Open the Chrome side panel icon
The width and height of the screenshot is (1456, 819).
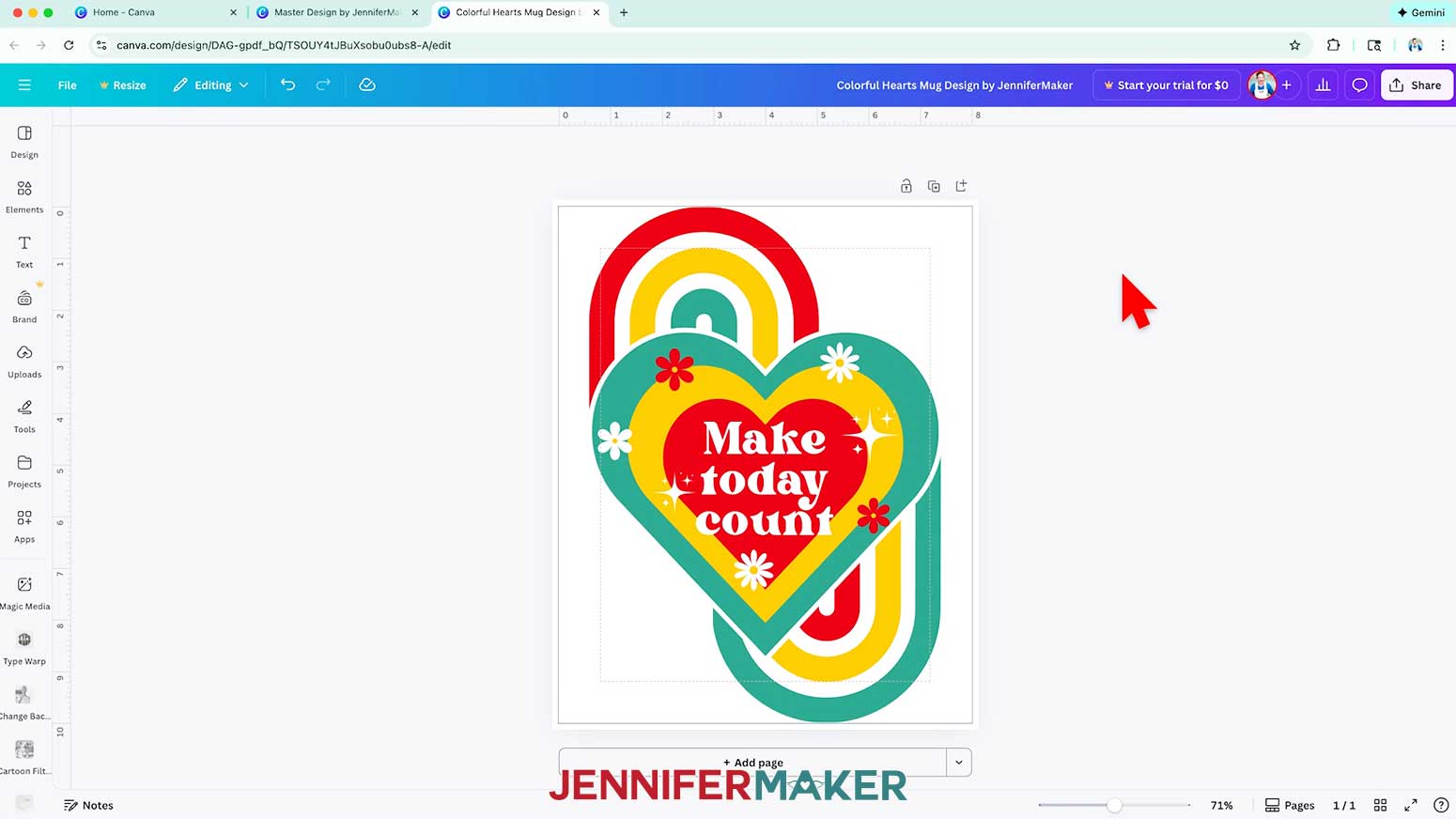(1374, 44)
